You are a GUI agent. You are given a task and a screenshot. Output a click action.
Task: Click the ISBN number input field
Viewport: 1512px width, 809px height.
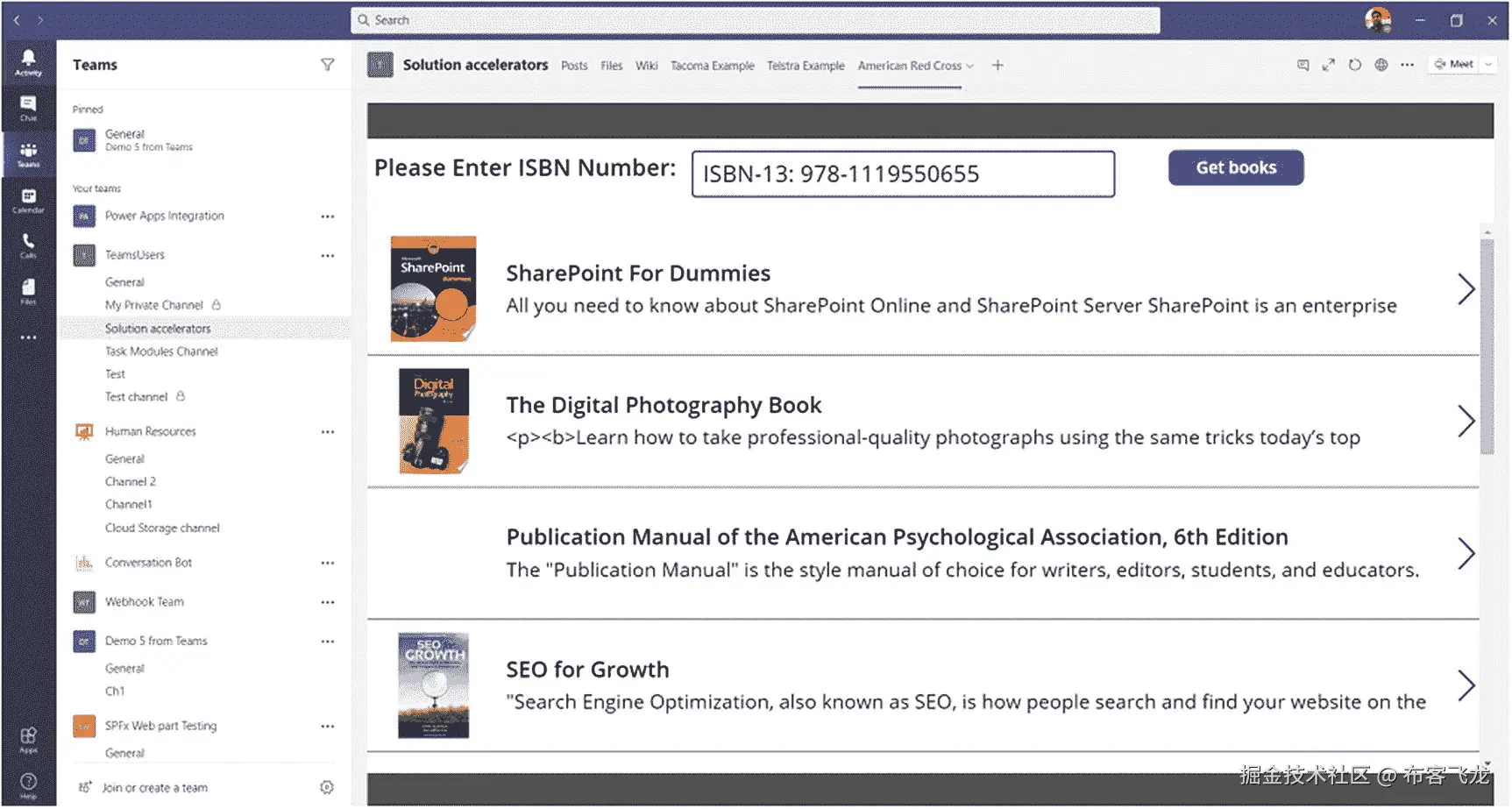903,174
